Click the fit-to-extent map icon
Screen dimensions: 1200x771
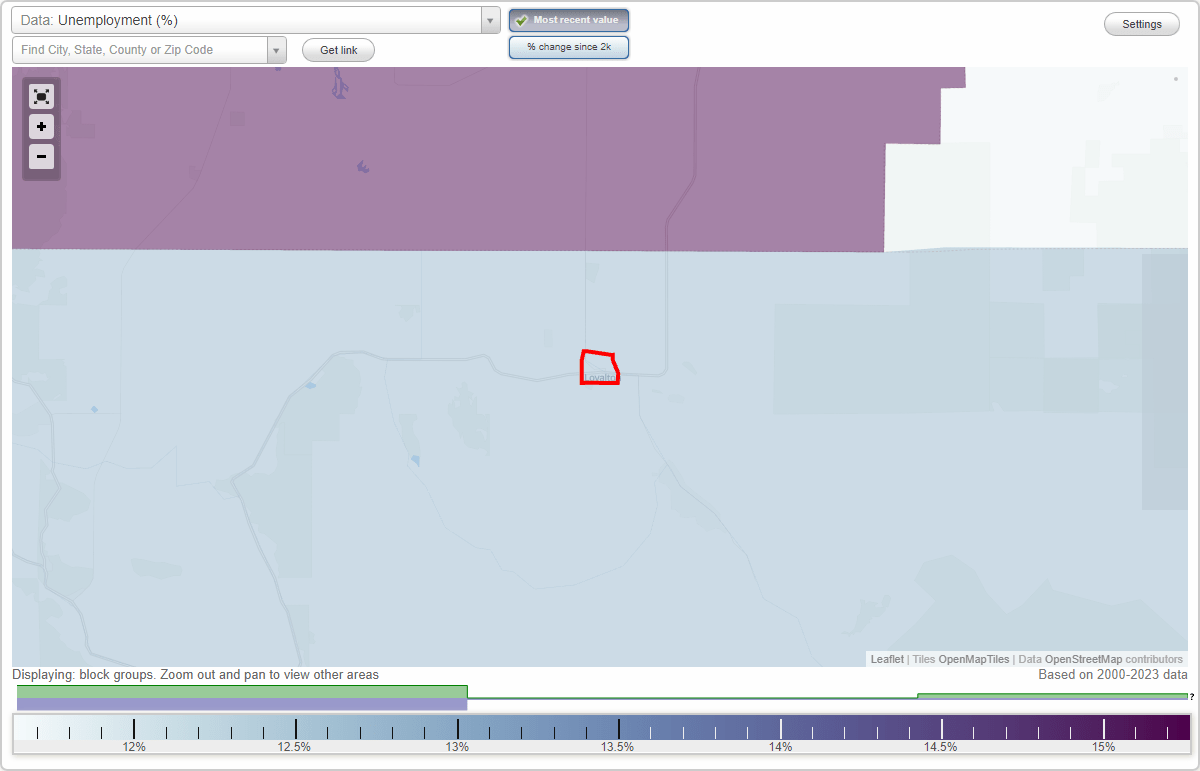pos(41,96)
